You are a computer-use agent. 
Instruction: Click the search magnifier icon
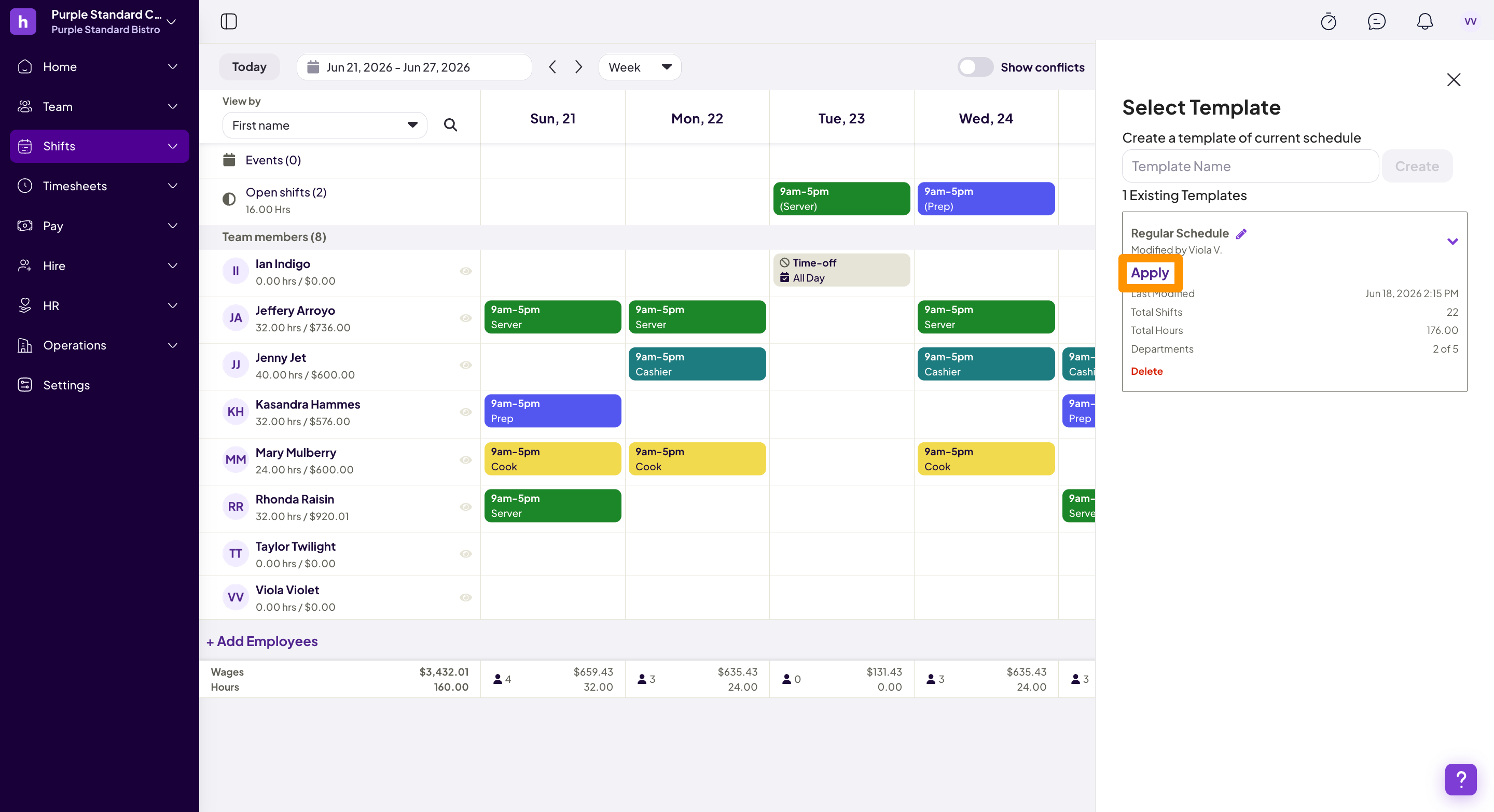tap(450, 124)
